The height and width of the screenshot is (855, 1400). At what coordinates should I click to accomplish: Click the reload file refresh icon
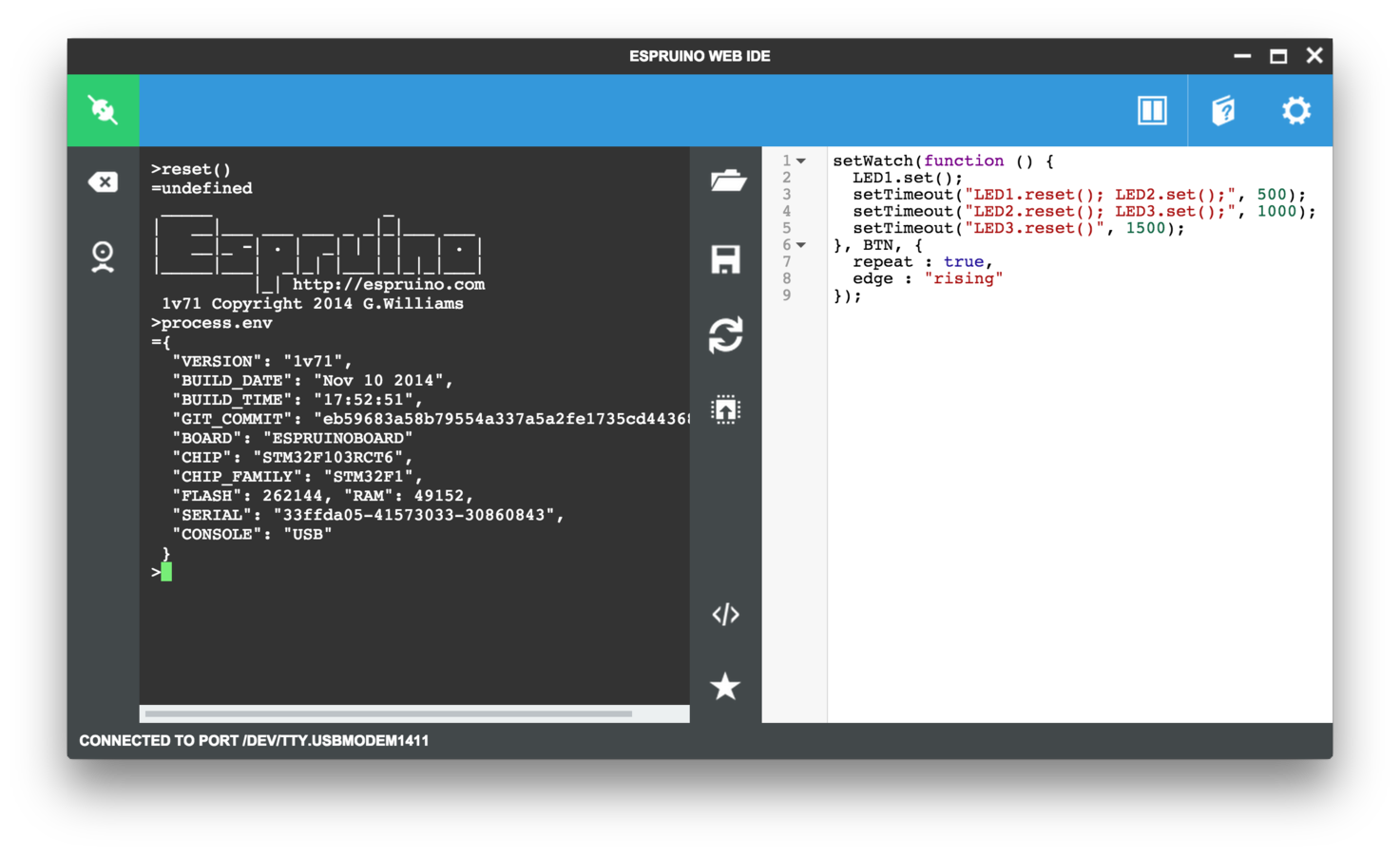tap(725, 334)
